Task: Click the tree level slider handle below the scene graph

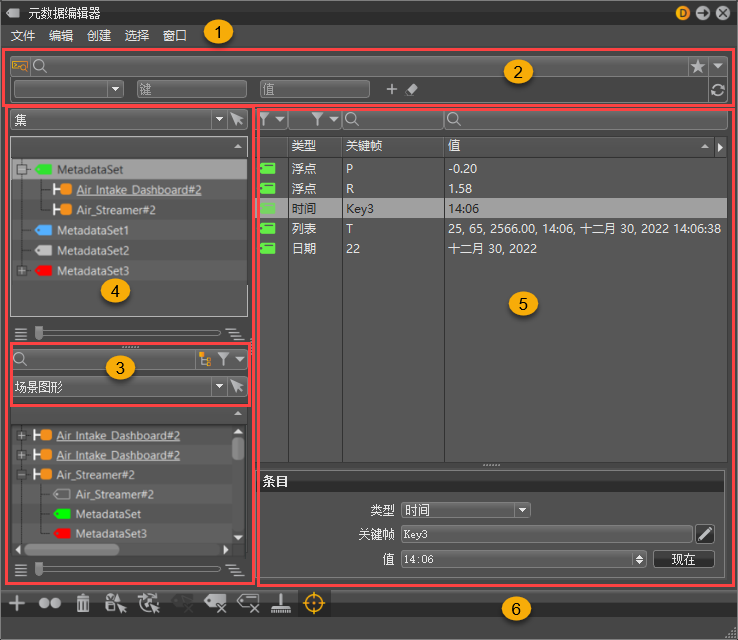Action: pos(39,569)
